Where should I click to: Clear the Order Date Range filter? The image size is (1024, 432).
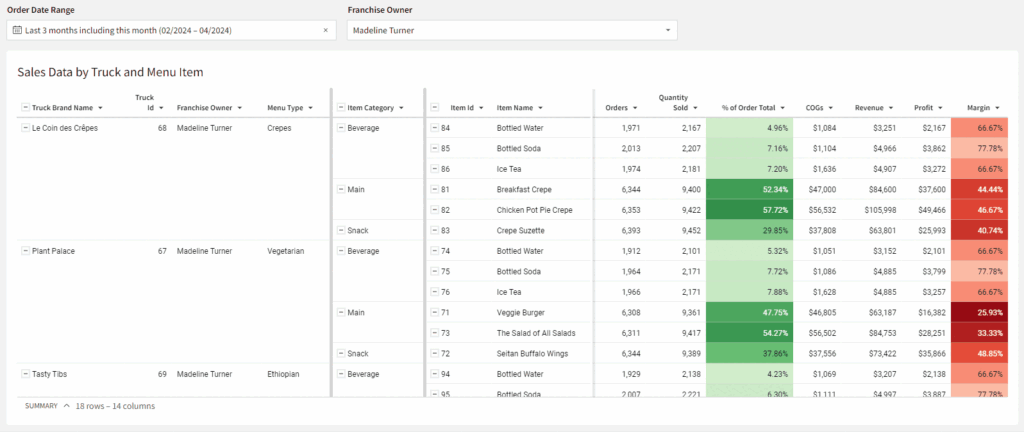tap(325, 30)
